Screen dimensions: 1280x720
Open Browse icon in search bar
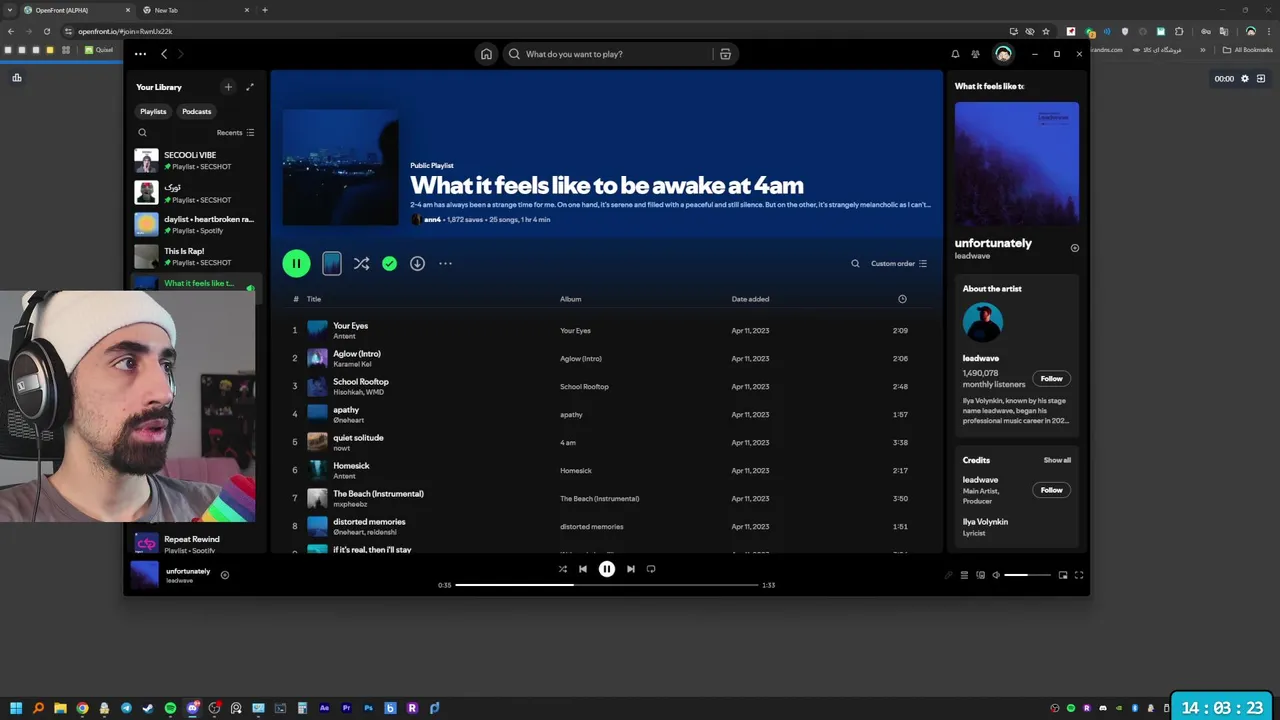(725, 54)
